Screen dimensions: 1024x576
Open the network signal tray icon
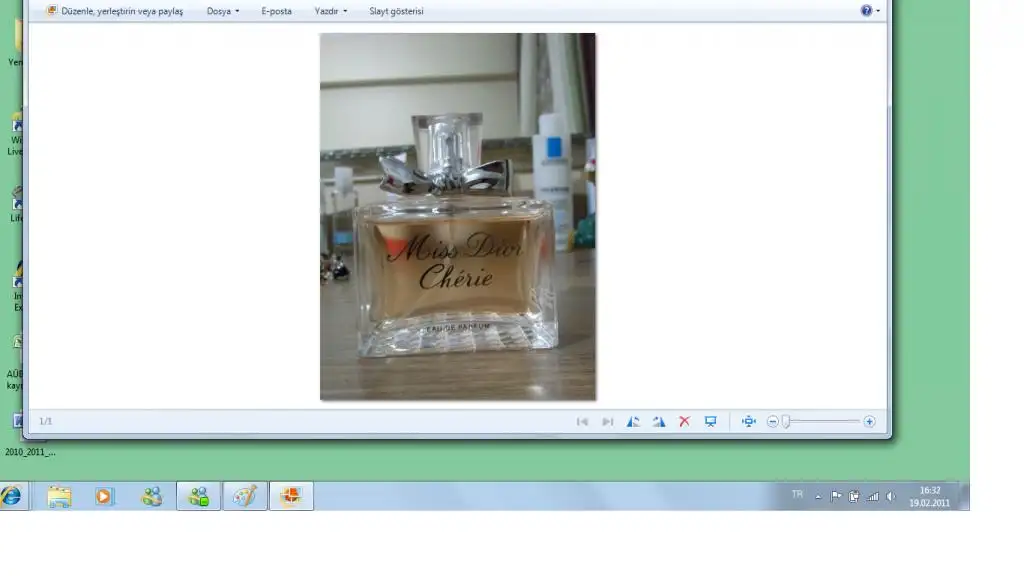872,496
